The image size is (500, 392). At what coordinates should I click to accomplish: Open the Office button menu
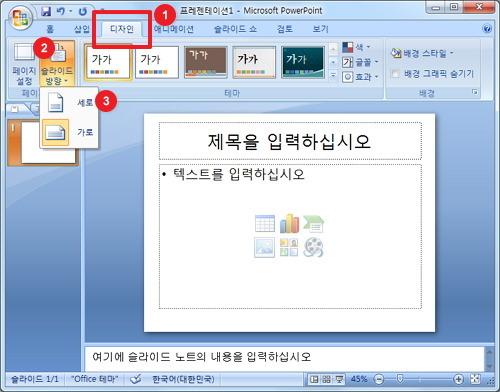pyautogui.click(x=21, y=18)
